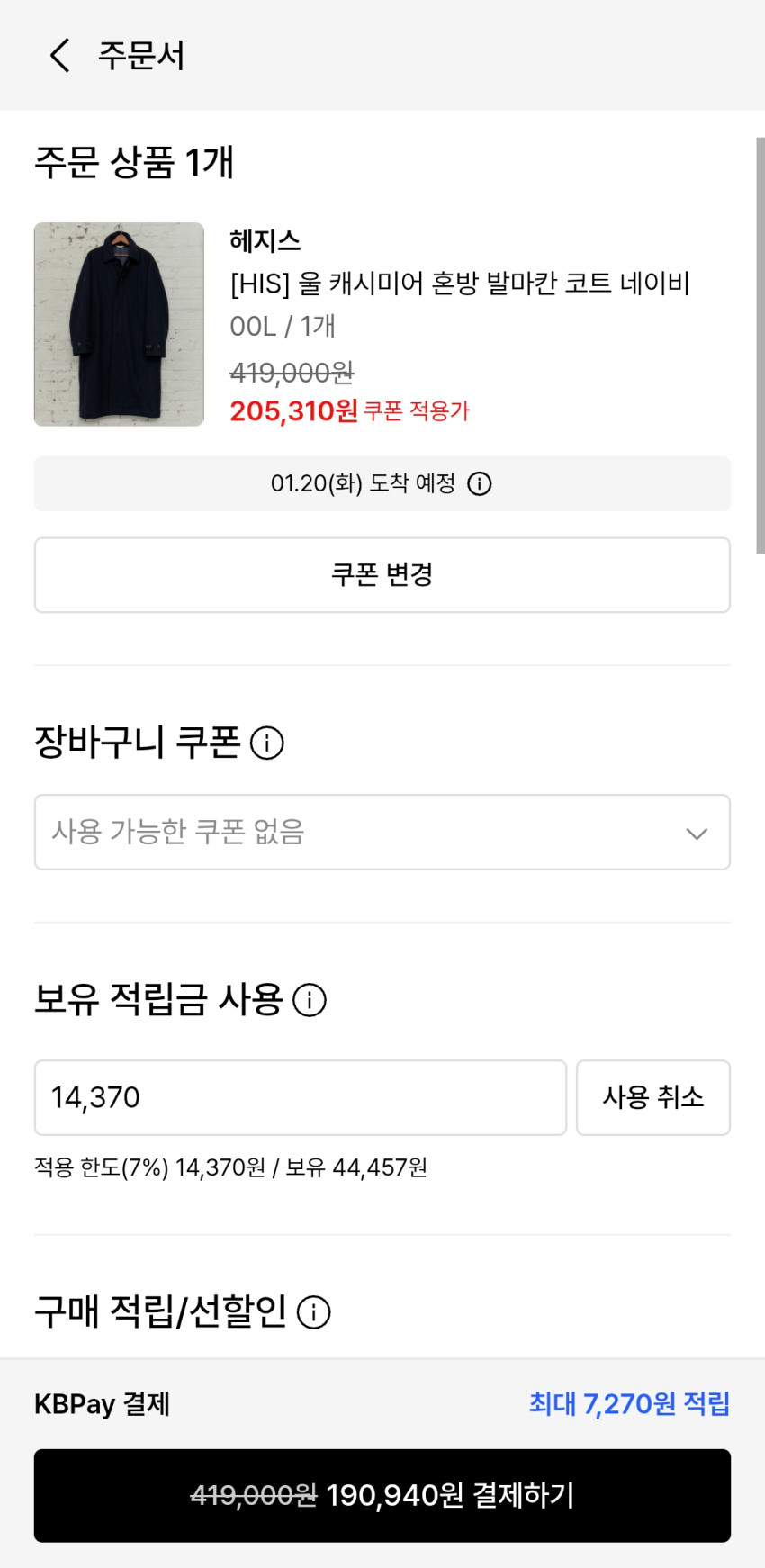This screenshot has height=1568, width=765.
Task: Show info for 보유 적립금 사용
Action: (x=310, y=1000)
